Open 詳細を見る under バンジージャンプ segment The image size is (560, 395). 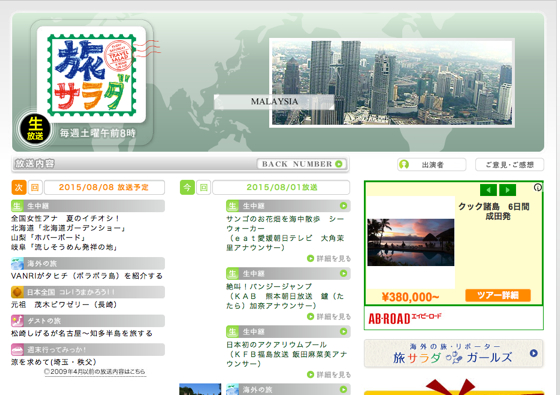pyautogui.click(x=329, y=316)
